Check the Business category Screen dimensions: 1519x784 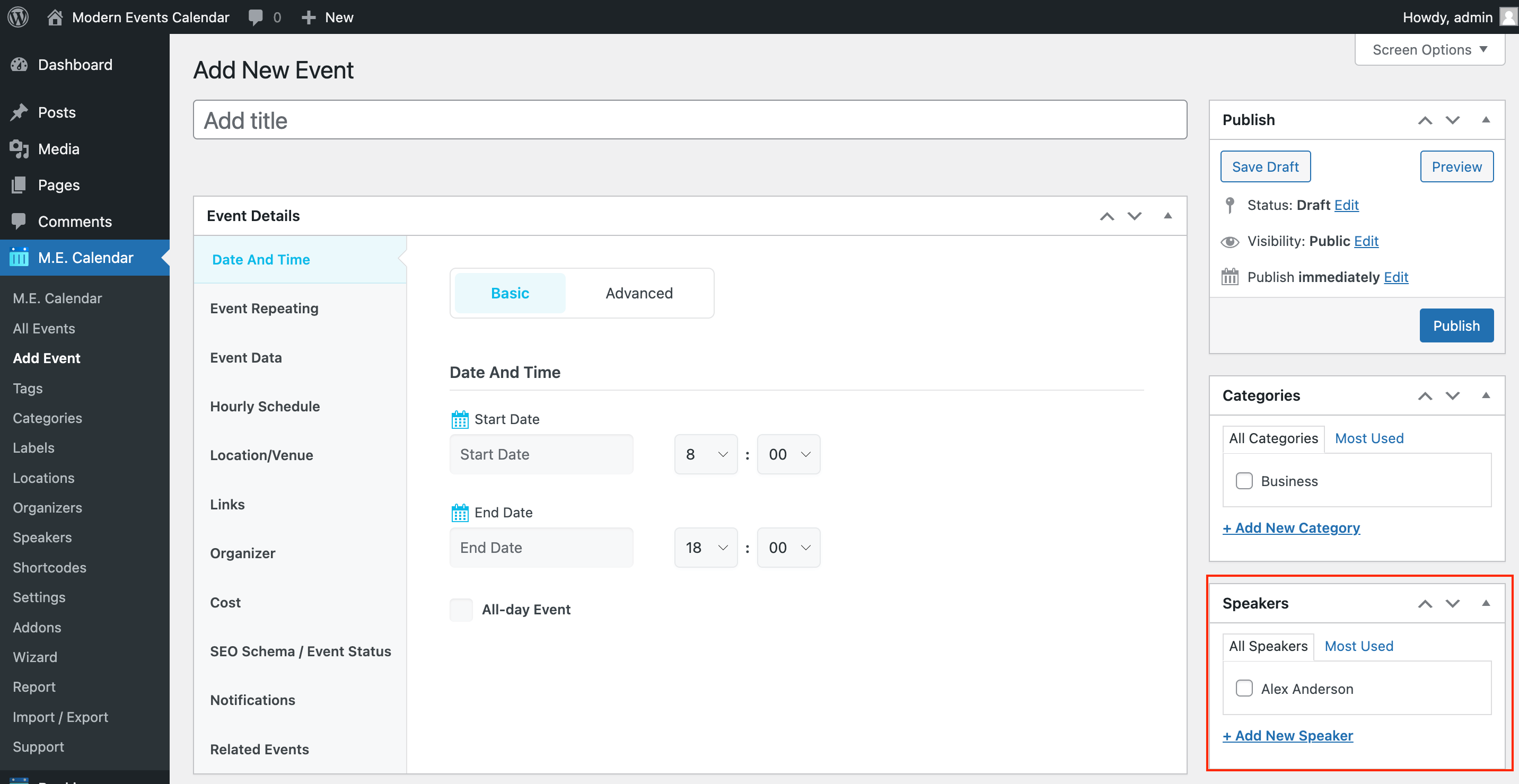pos(1244,480)
